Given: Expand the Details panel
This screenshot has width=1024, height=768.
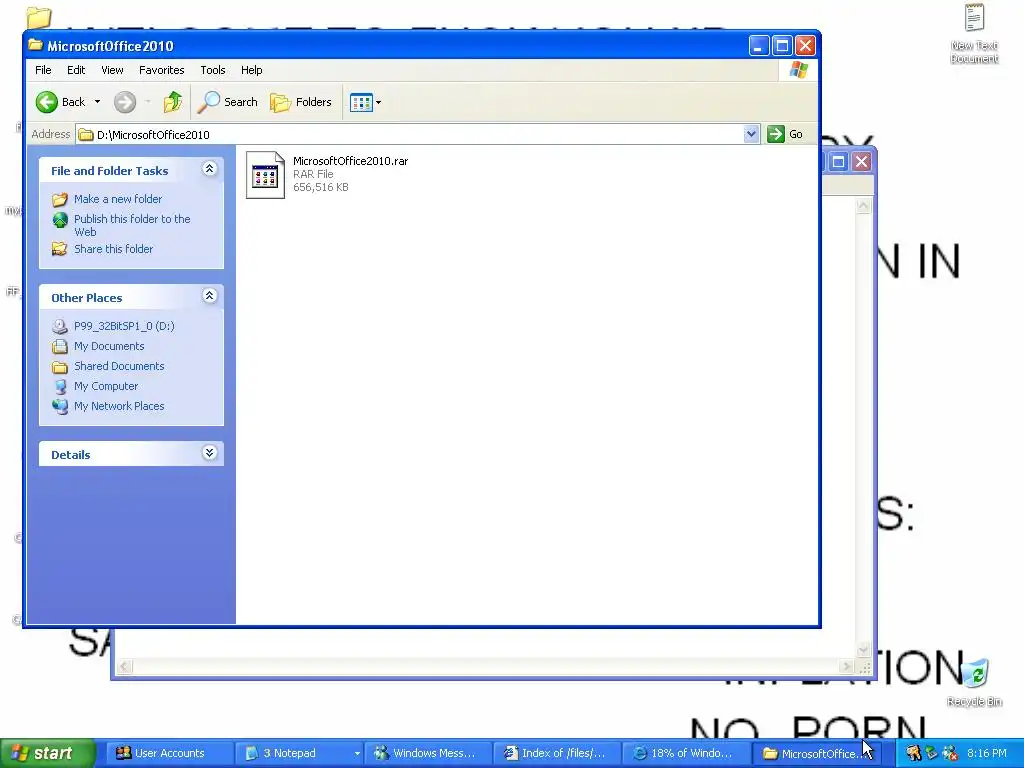Looking at the screenshot, I should 209,453.
